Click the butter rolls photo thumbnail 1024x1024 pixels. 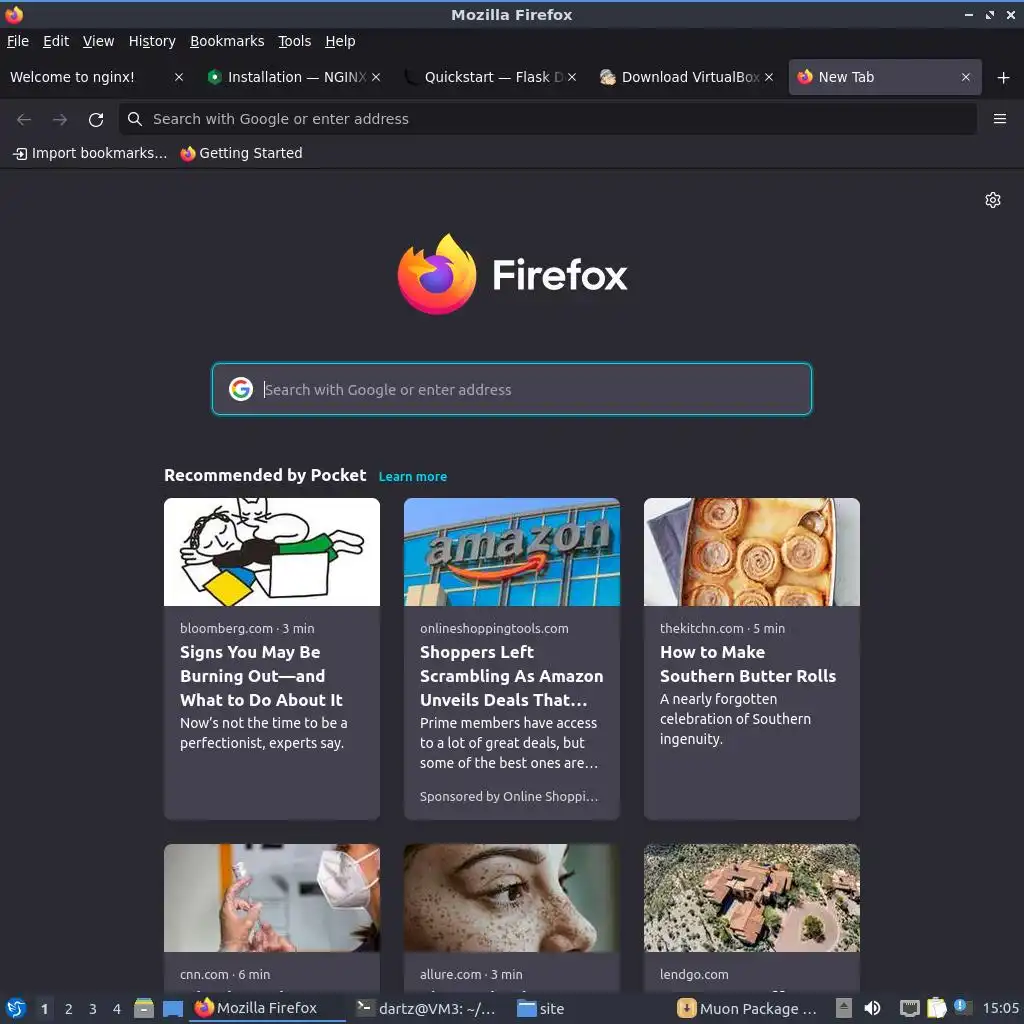[752, 552]
